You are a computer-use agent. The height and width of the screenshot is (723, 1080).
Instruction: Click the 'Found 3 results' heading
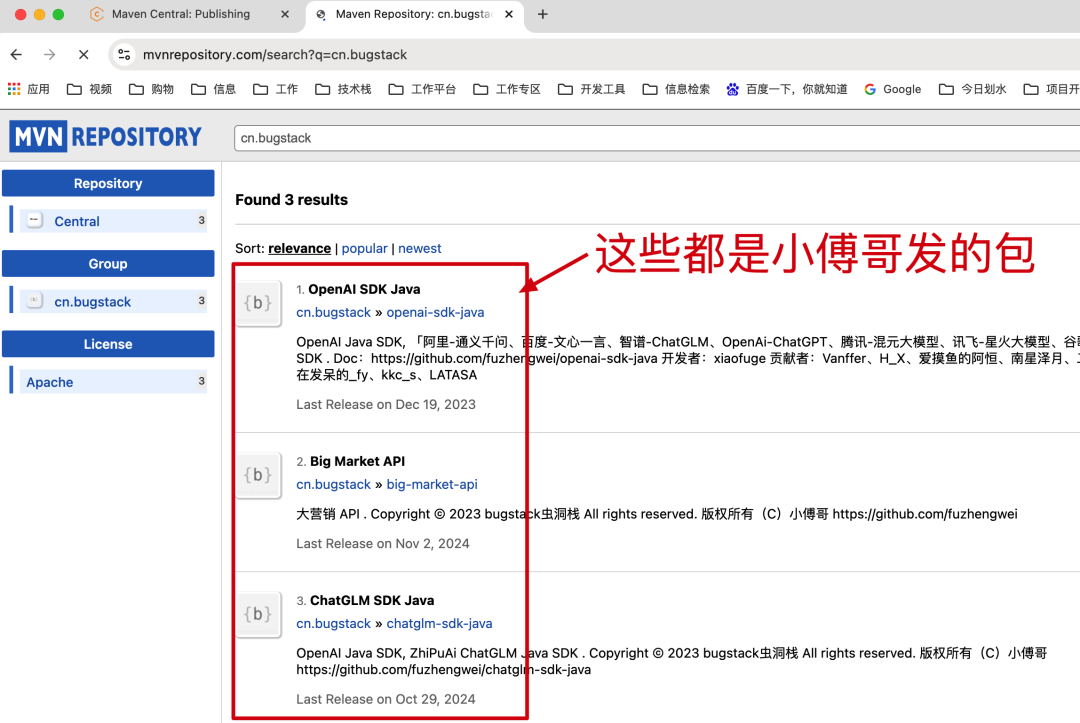click(x=291, y=200)
